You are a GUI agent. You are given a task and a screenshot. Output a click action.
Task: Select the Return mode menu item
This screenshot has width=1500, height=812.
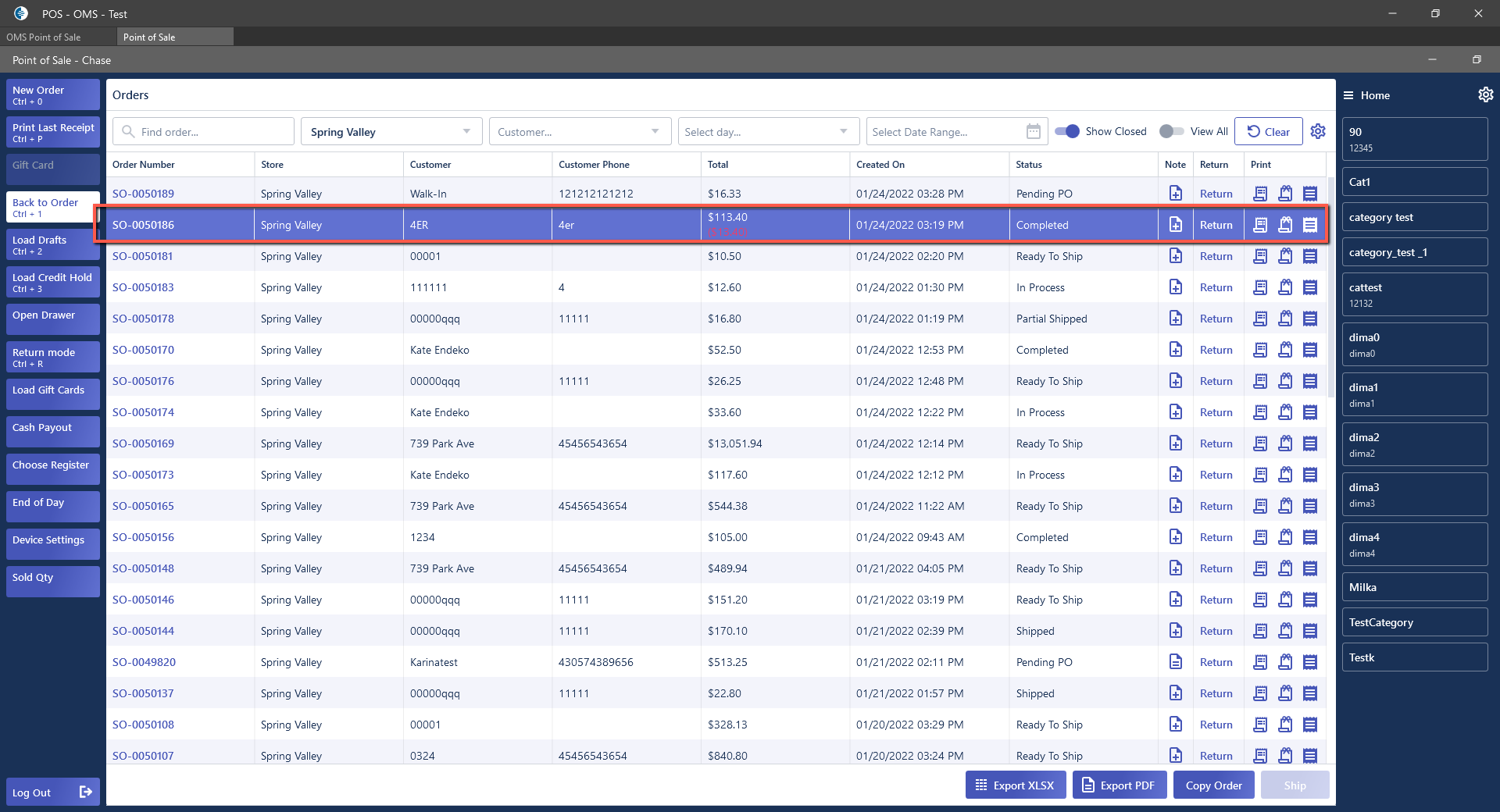[52, 357]
